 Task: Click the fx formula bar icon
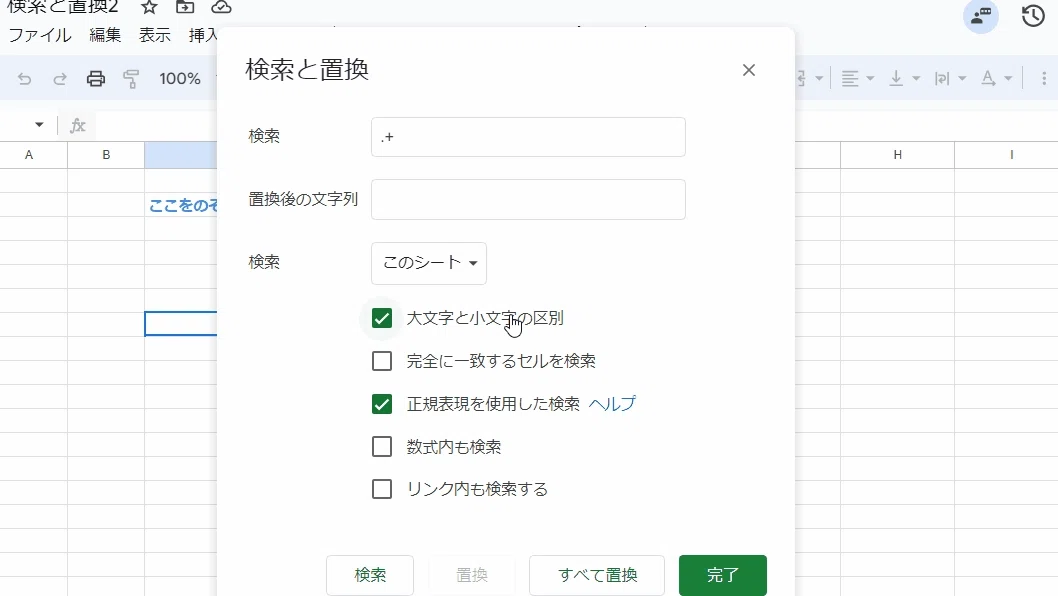pyautogui.click(x=78, y=125)
